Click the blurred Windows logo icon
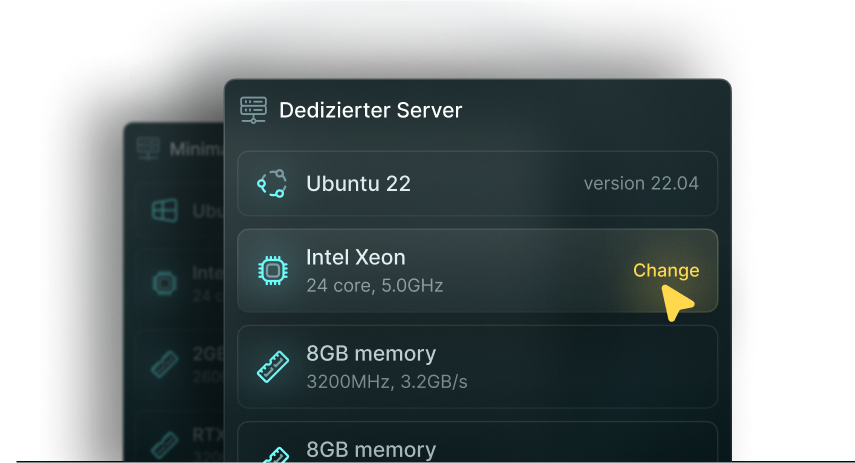Image resolution: width=855 pixels, height=463 pixels. click(164, 212)
